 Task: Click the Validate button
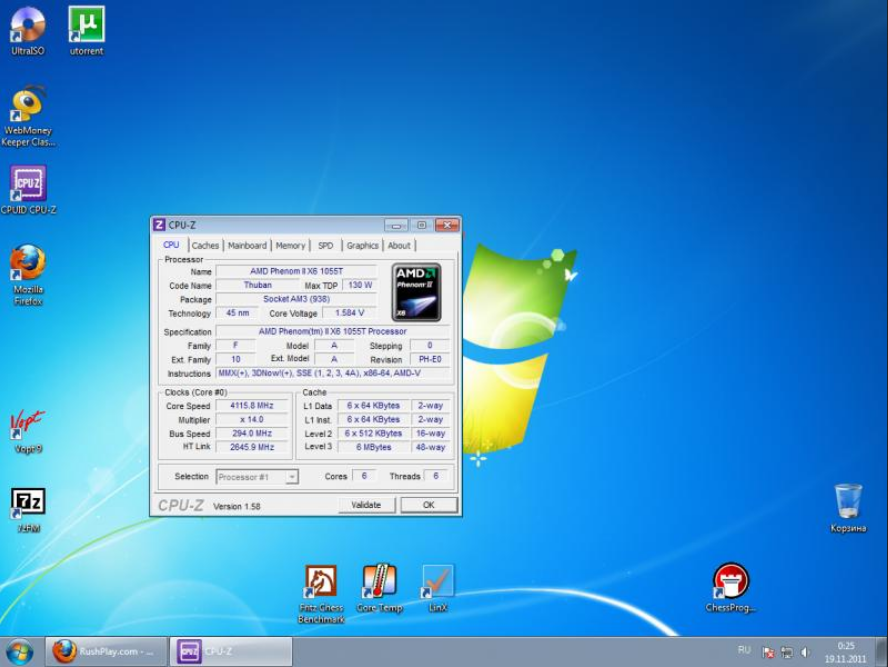point(366,504)
